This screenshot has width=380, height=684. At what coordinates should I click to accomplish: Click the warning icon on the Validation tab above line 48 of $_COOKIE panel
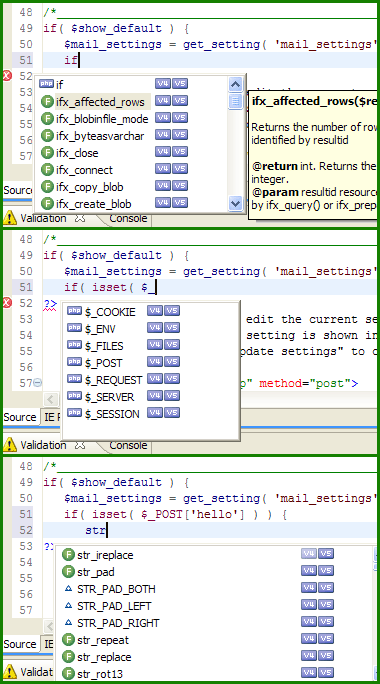10,218
